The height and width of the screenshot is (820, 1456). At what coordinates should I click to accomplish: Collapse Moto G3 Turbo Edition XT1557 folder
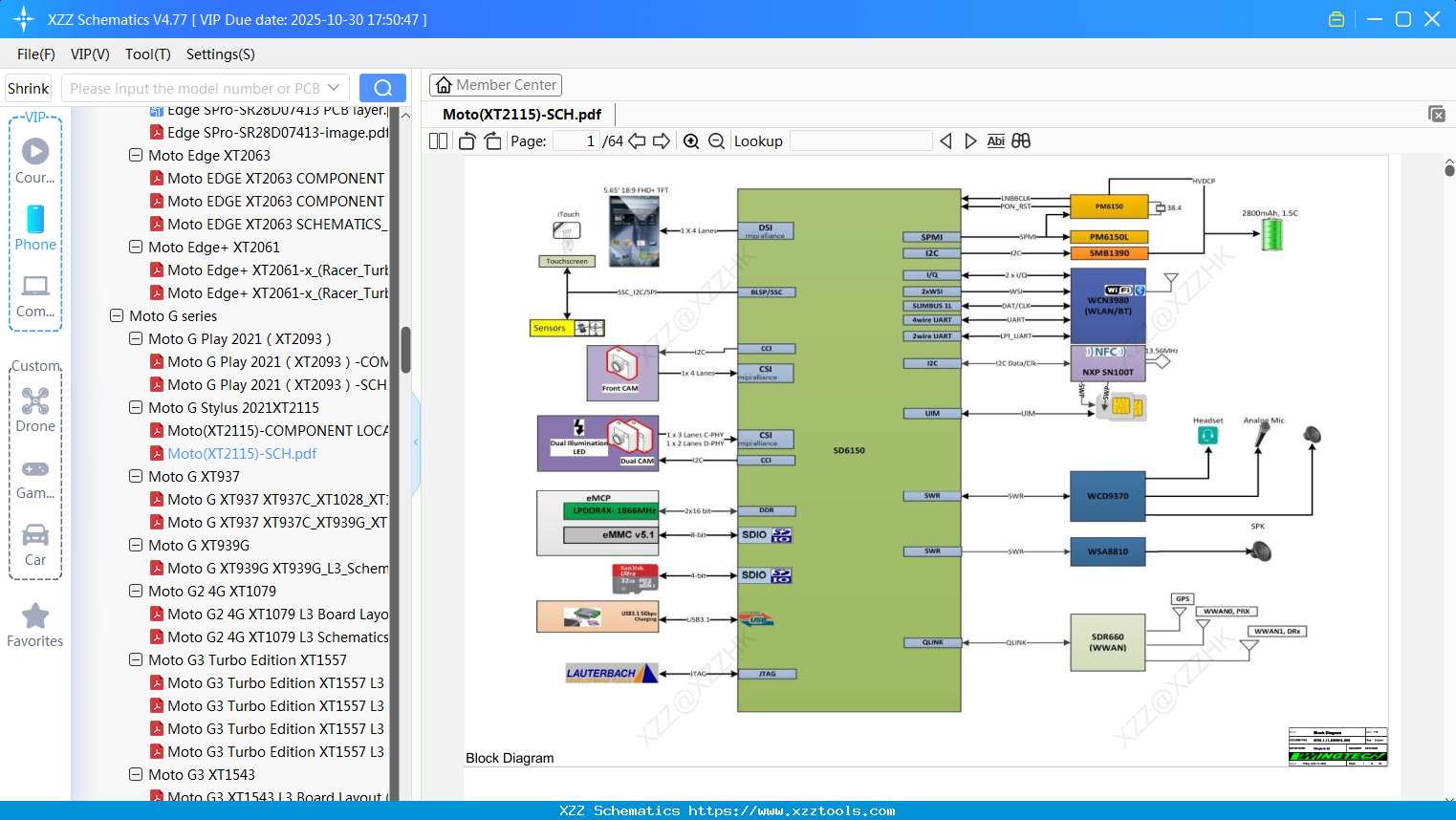coord(136,659)
